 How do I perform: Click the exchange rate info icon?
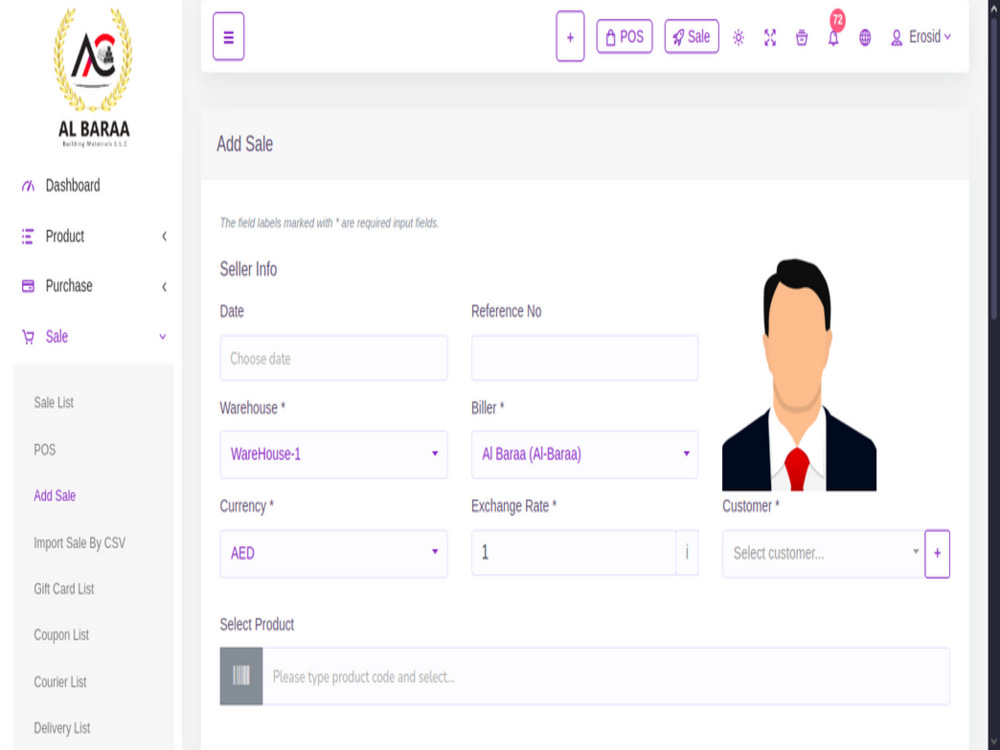click(687, 552)
